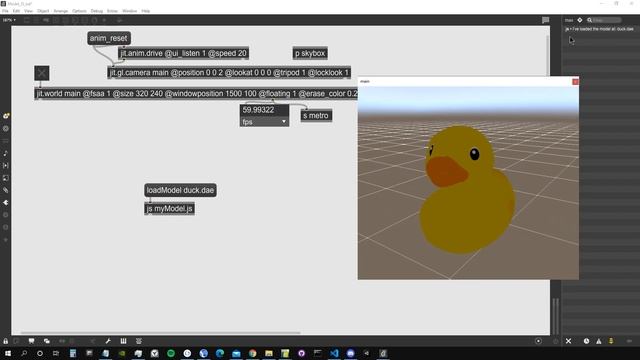This screenshot has height=360, width=640.
Task: Select the jit.anim.drive object
Action: click(183, 53)
